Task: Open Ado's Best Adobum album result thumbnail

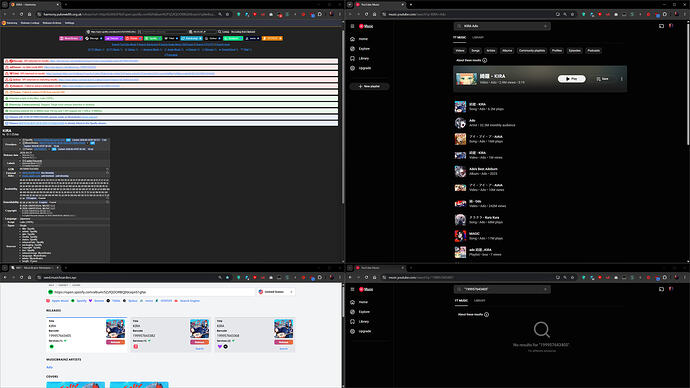Action: [x=460, y=171]
